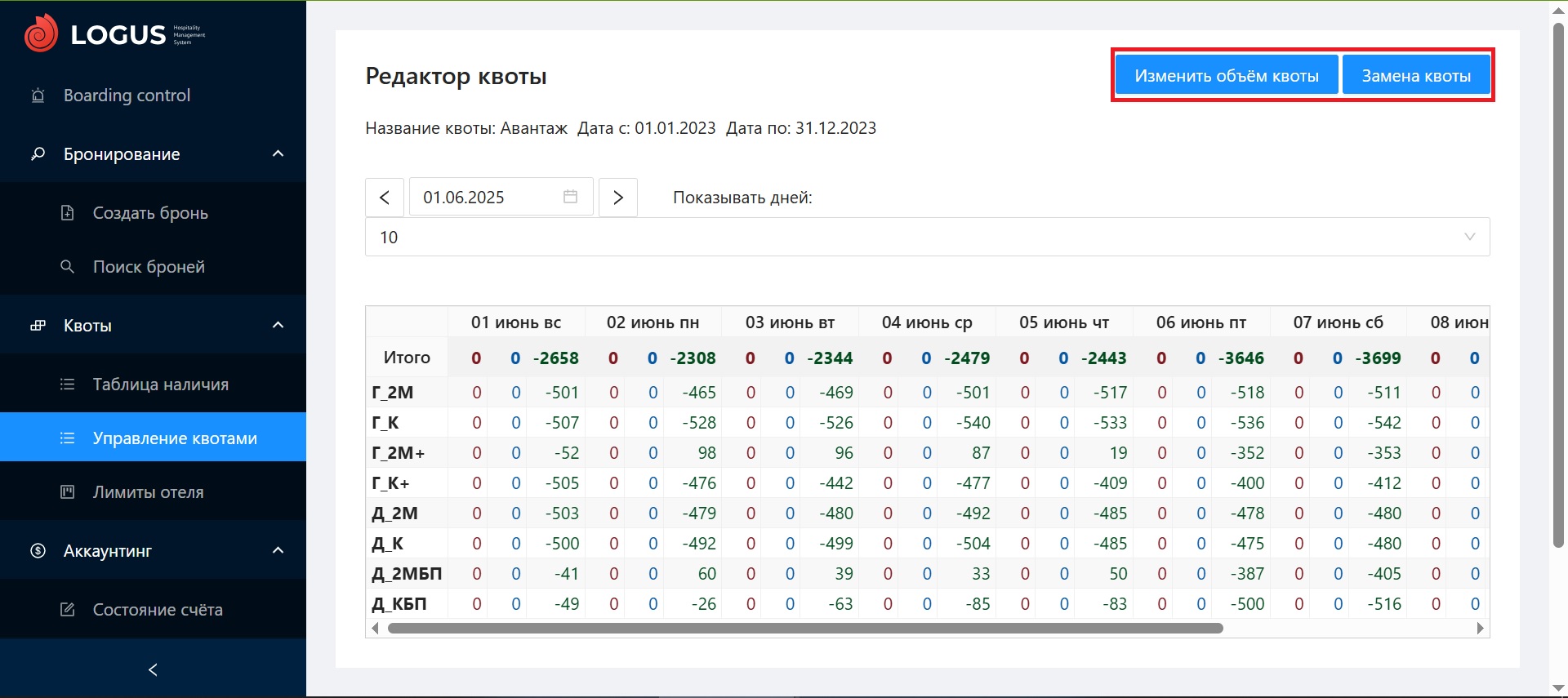Click the date input field 01.06.2025

(486, 198)
